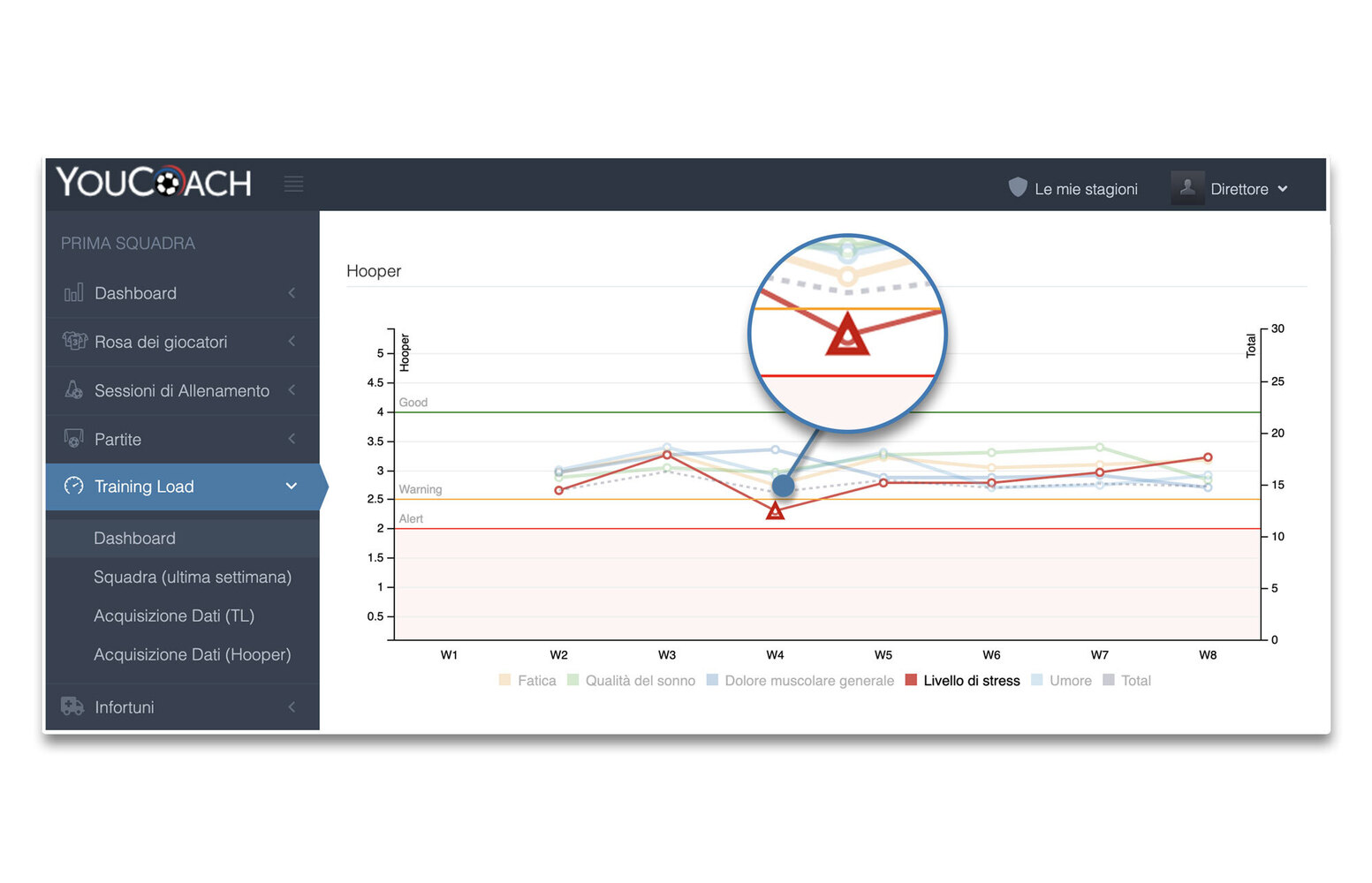1372x883 pixels.
Task: Toggle Fatica series in chart legend
Action: point(527,681)
